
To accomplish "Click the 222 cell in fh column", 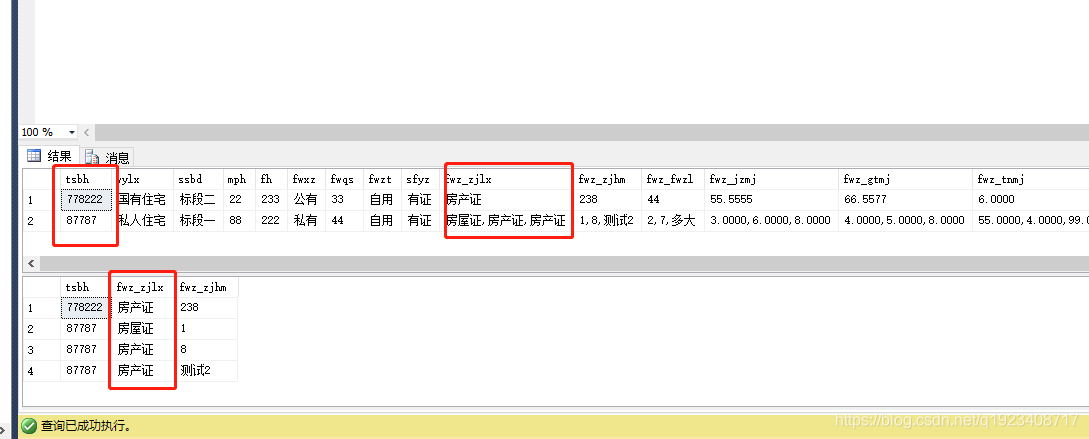I will (x=271, y=221).
